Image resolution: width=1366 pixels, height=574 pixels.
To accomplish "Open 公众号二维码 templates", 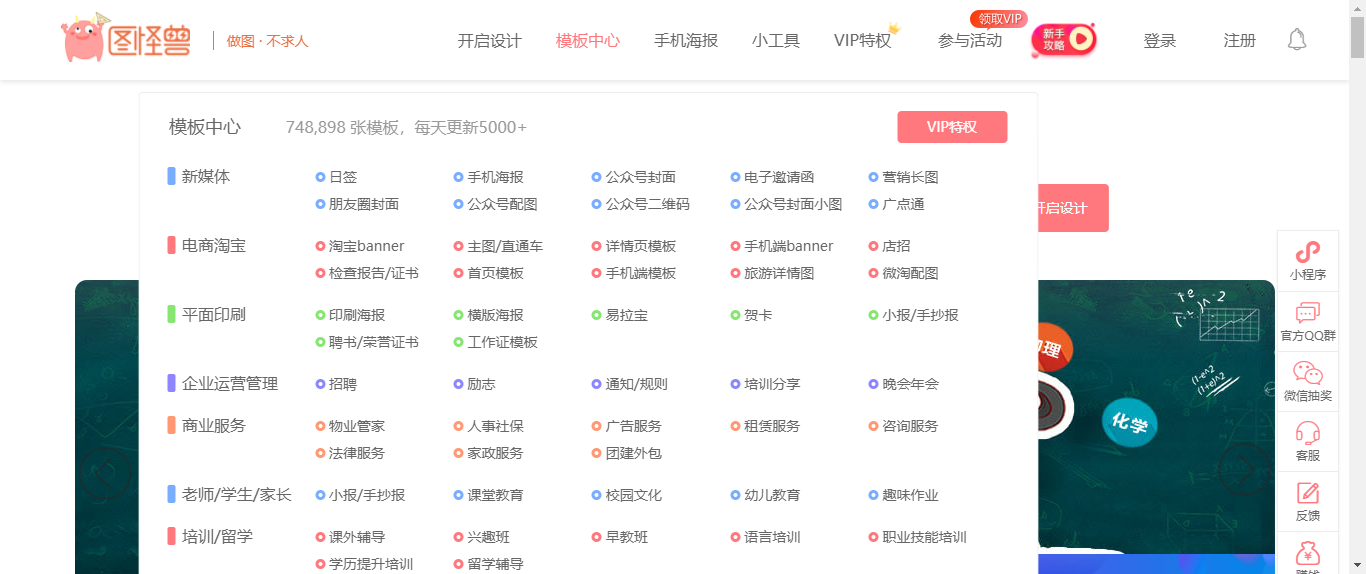I will pos(648,204).
